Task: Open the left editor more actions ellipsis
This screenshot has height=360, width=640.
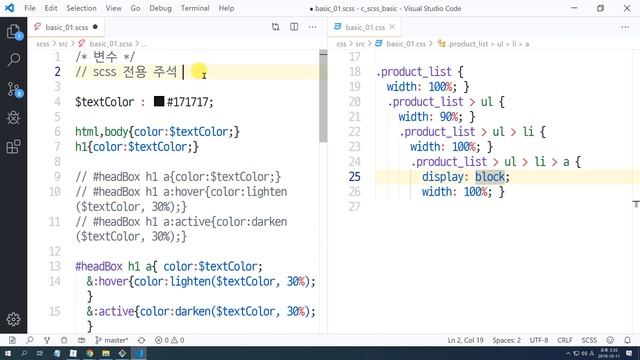Action: coord(313,27)
